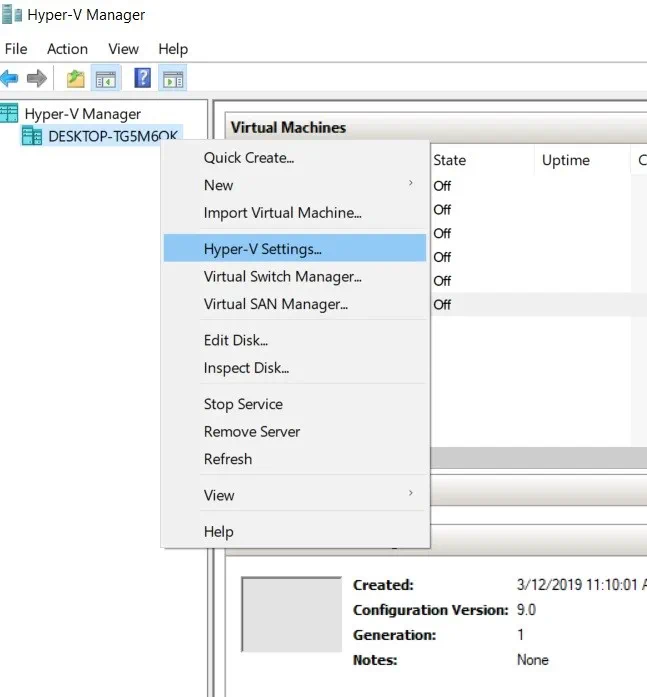Click the Uptime column header

(565, 160)
